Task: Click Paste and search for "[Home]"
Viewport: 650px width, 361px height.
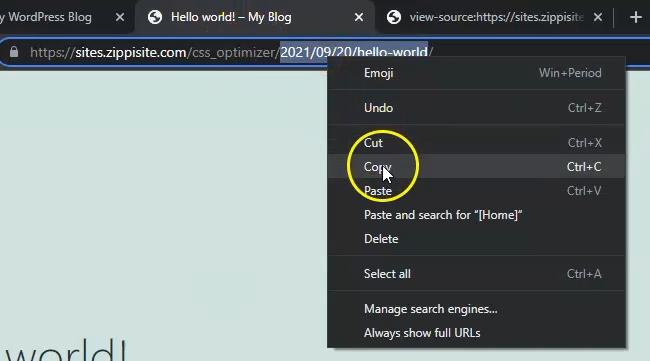Action: (x=476, y=215)
